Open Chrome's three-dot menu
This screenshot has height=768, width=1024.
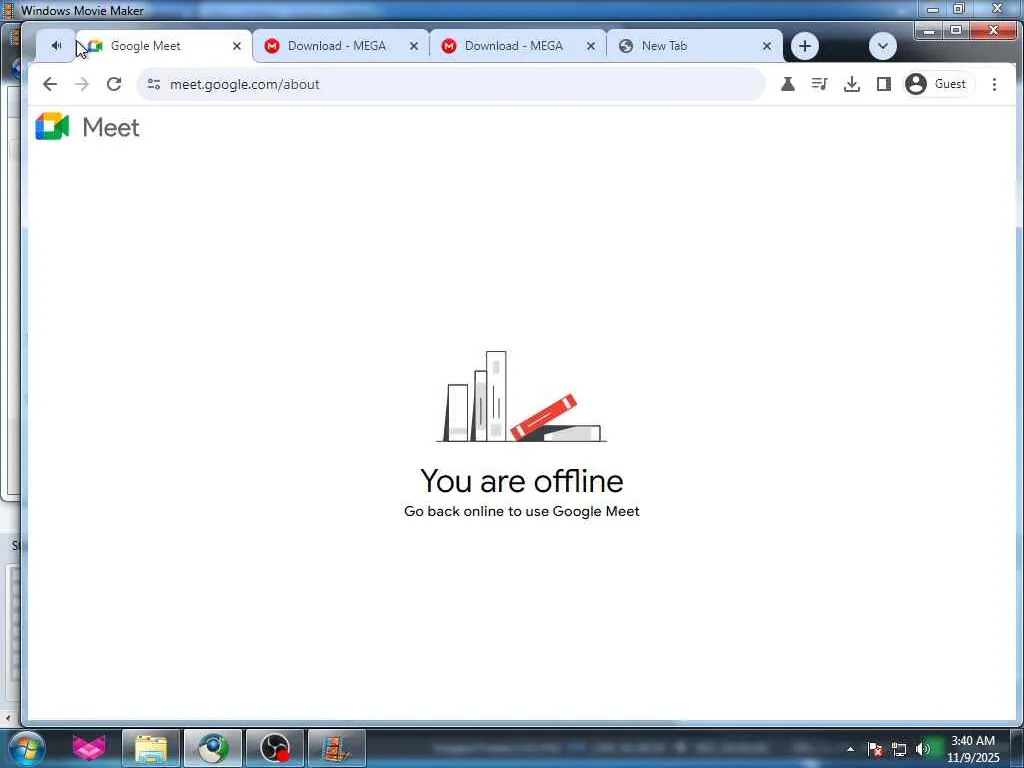coord(994,84)
